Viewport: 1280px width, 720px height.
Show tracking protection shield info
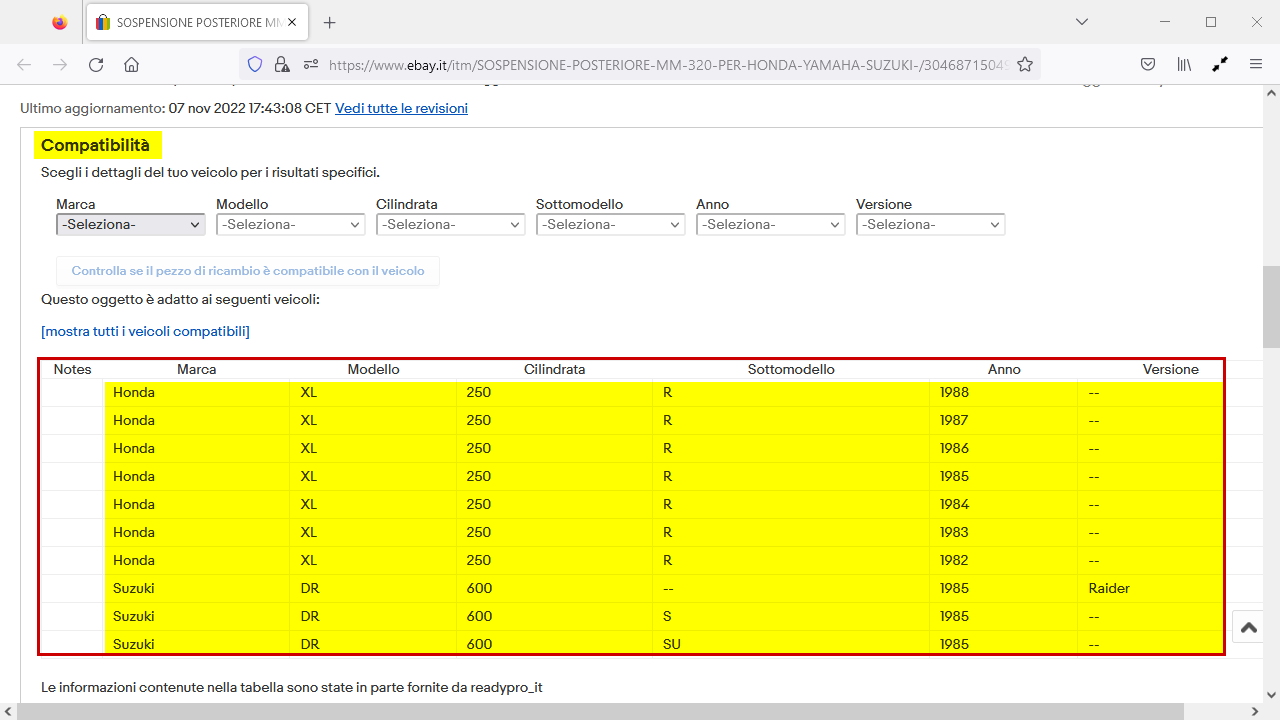click(255, 64)
